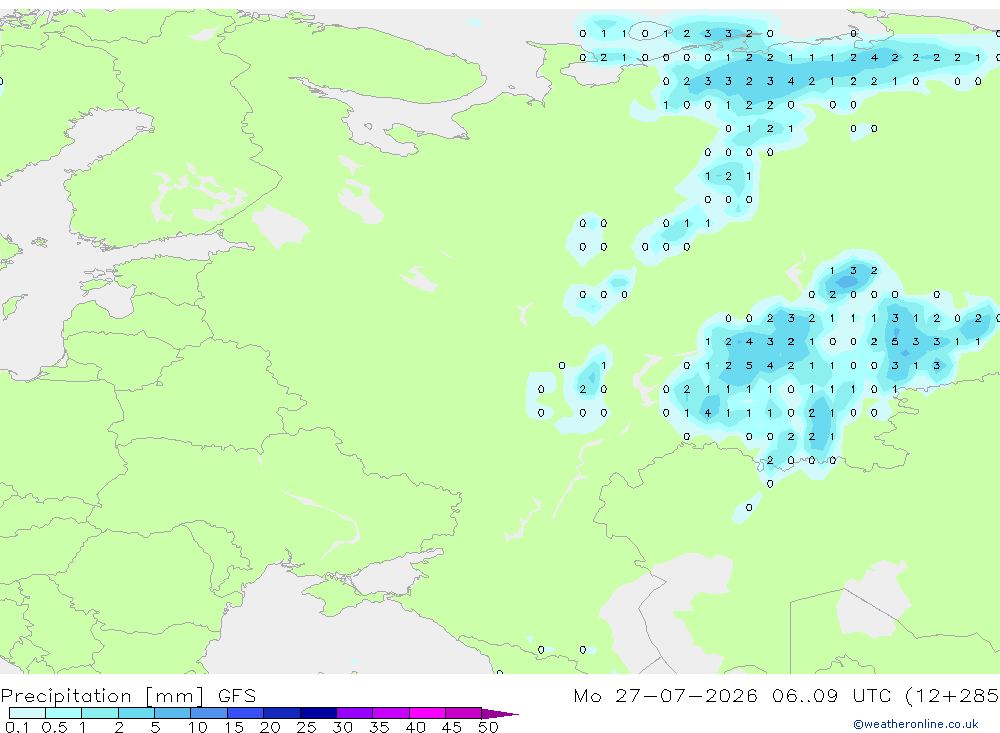Viewport: 1000px width, 733px height.
Task: Pick the 40–45 mm magenta legend swatch
Action: pos(427,713)
